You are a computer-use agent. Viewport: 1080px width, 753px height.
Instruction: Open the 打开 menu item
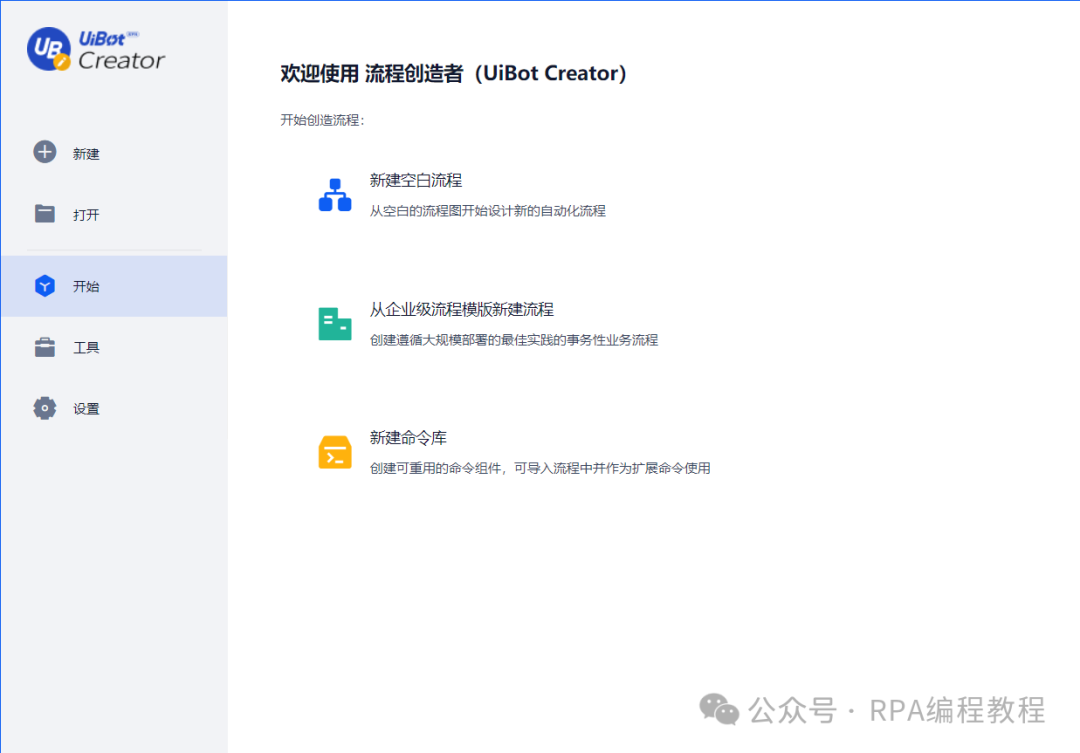pos(114,214)
